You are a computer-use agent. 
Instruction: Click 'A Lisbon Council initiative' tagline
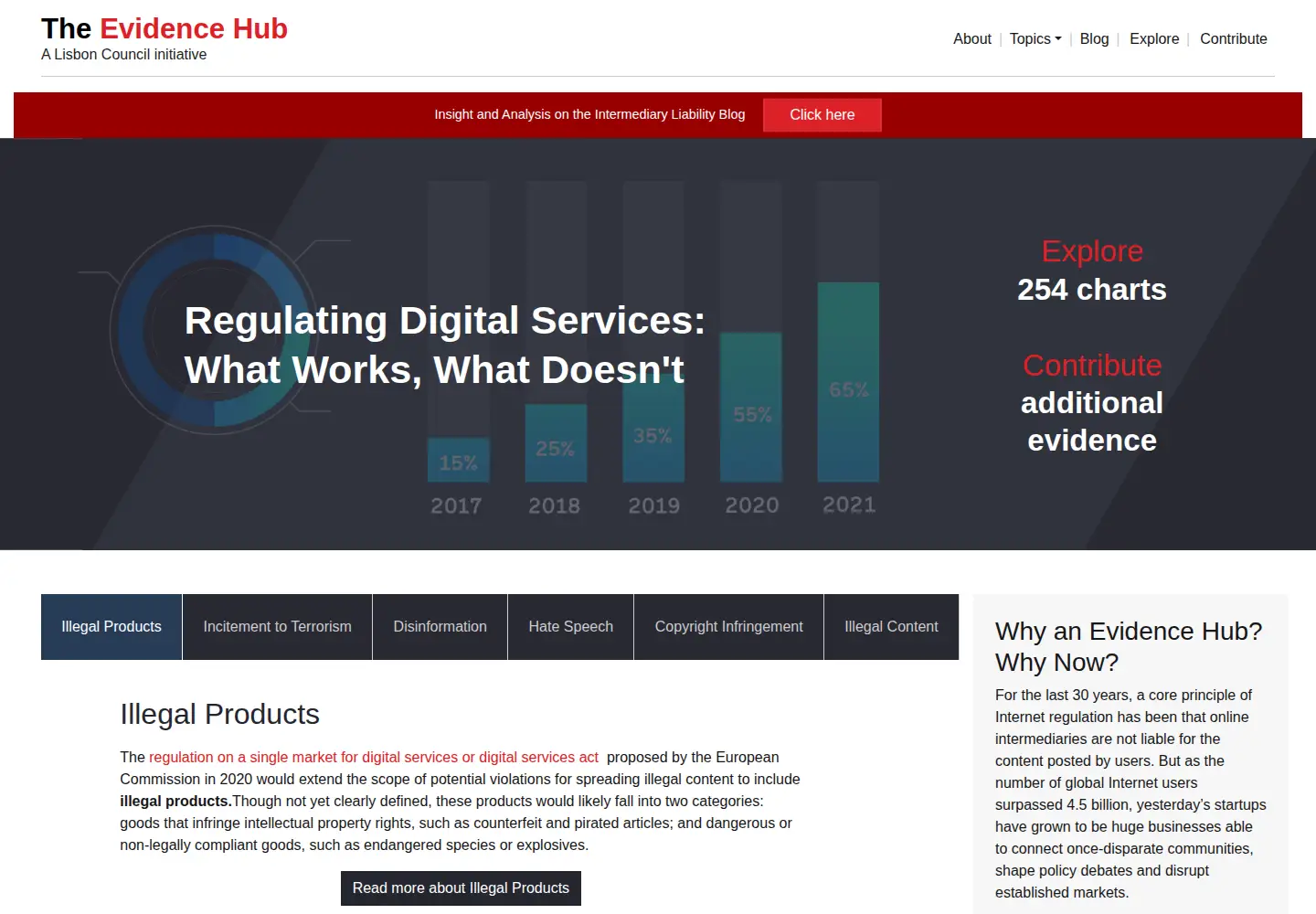tap(124, 55)
